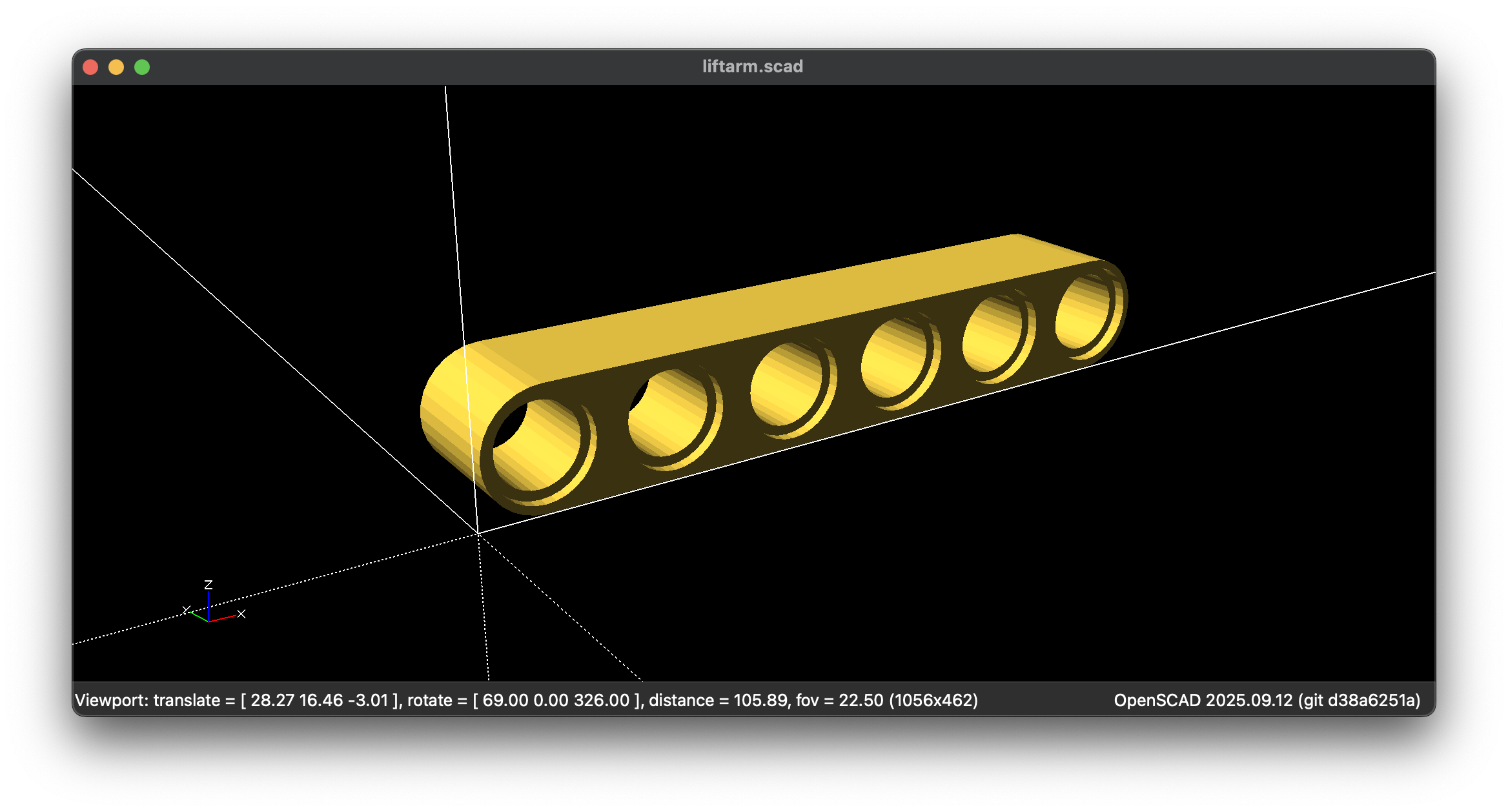
Task: Click the second hole from the left
Action: pos(669,414)
